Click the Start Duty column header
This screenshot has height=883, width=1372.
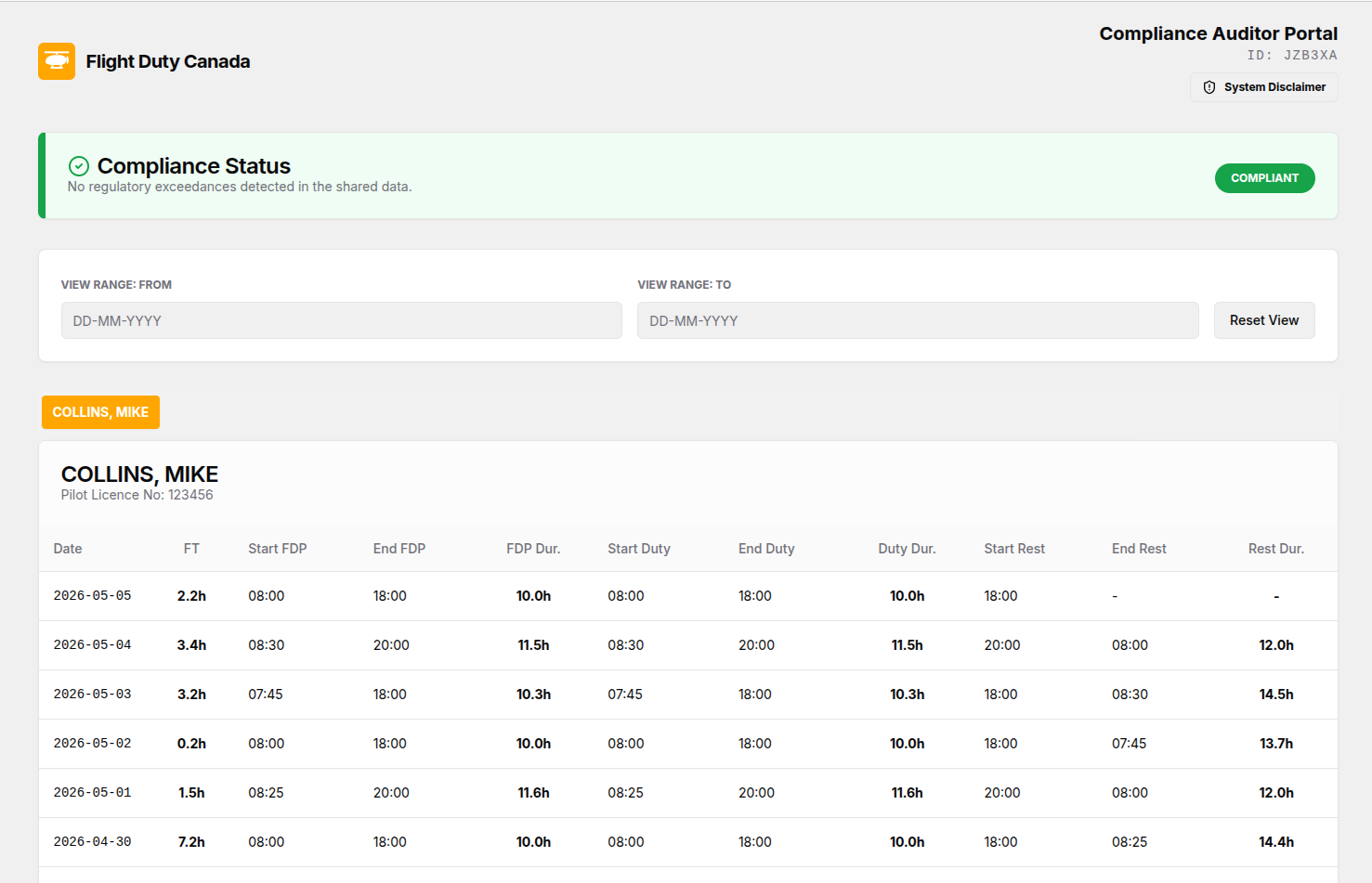(639, 549)
